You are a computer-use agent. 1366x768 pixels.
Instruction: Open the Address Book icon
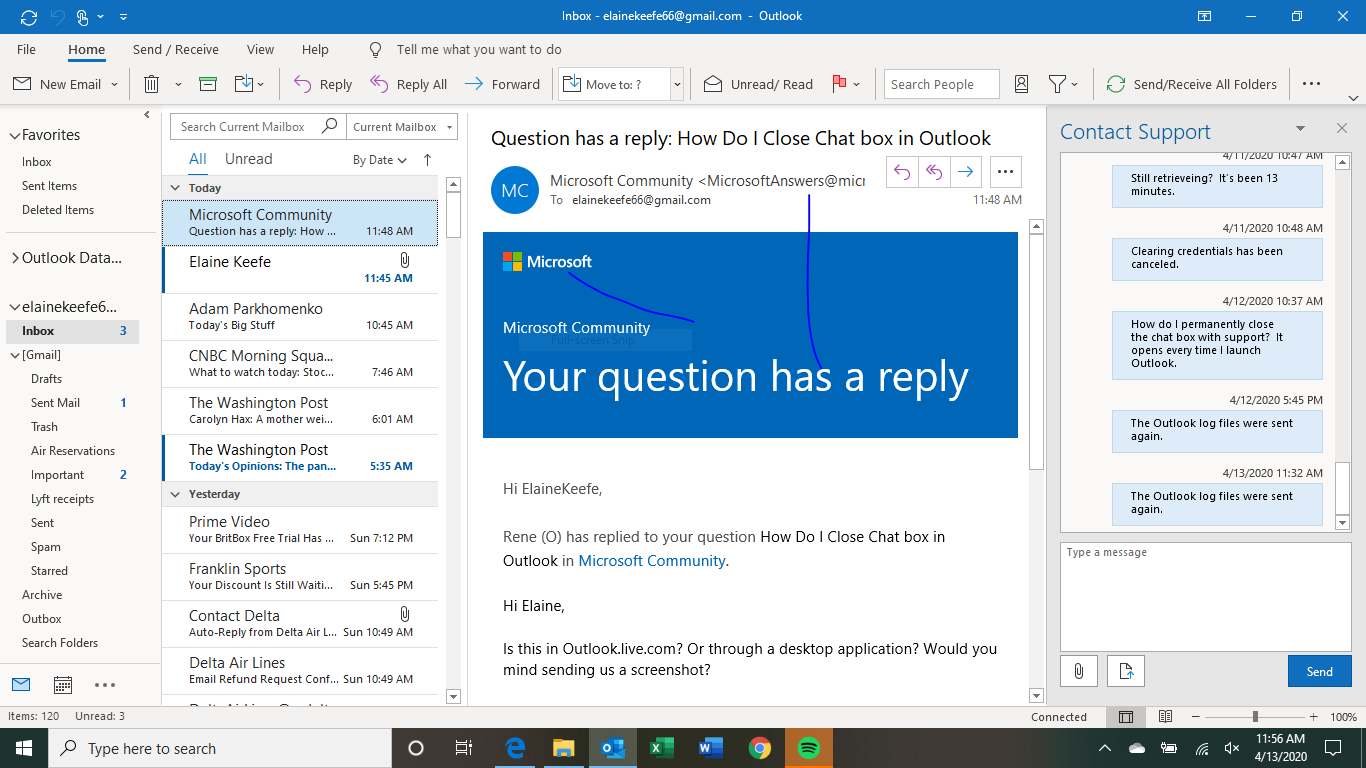(x=1021, y=84)
